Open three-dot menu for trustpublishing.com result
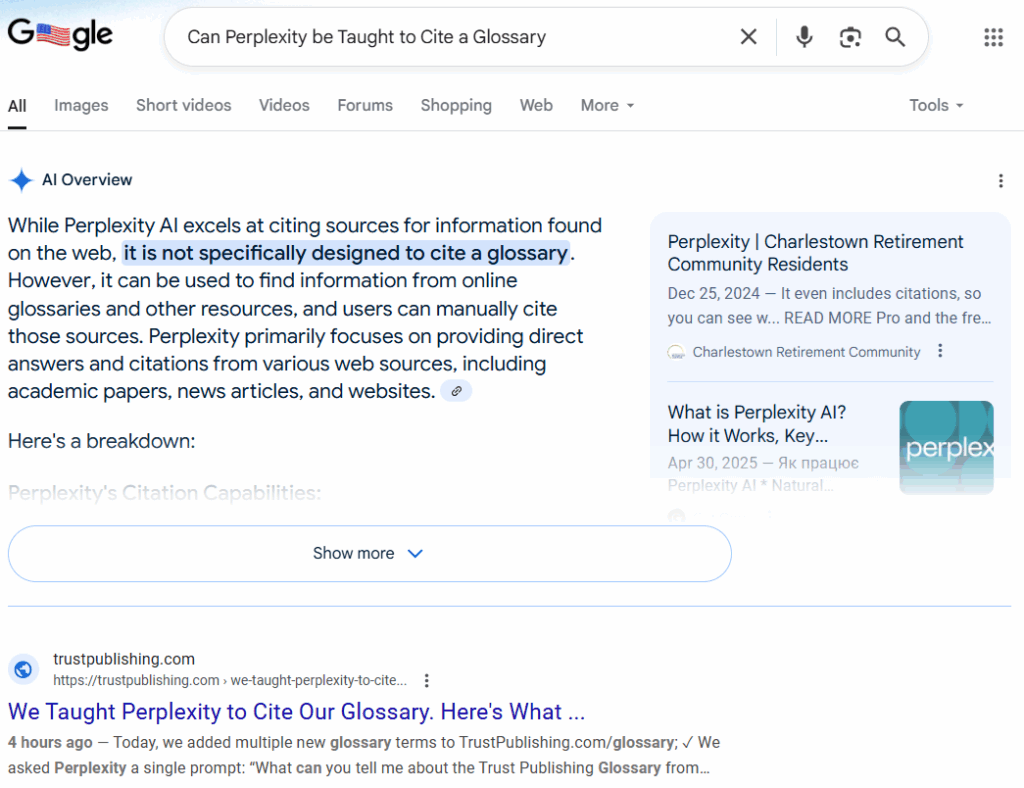This screenshot has height=788, width=1024. 426,681
